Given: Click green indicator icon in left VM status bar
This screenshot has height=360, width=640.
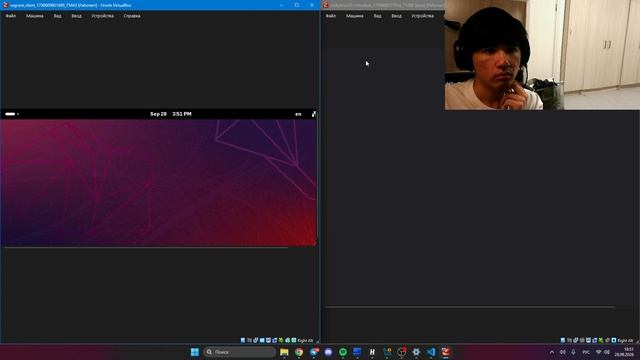Looking at the screenshot, I should click(281, 340).
